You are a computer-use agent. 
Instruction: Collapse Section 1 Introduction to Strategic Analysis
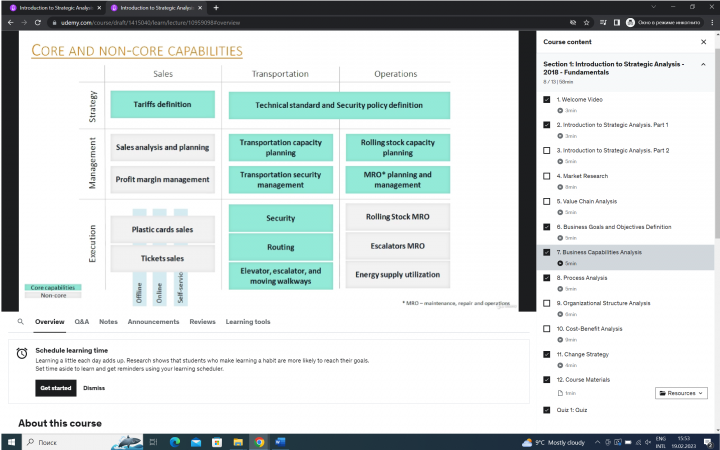[x=703, y=65]
